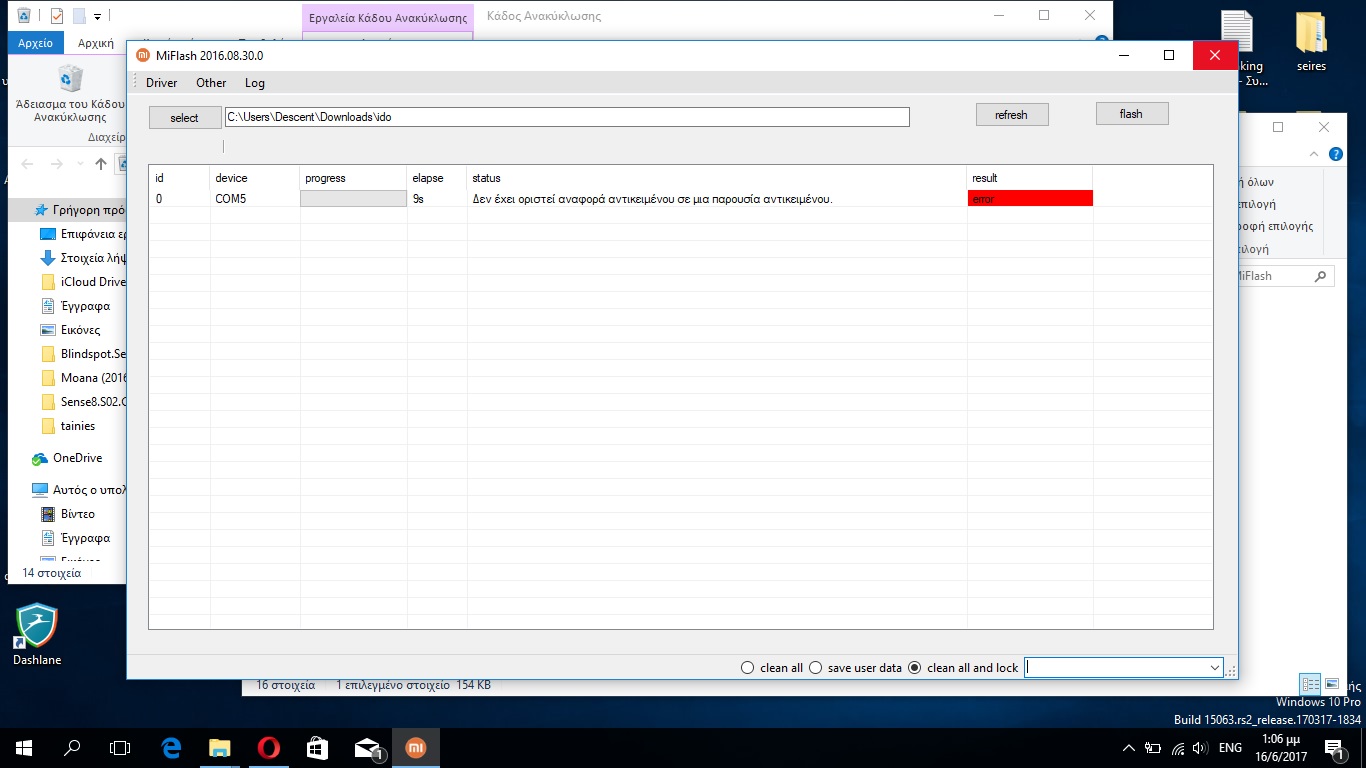The image size is (1366, 768).
Task: Show hidden system tray icons
Action: point(1129,748)
